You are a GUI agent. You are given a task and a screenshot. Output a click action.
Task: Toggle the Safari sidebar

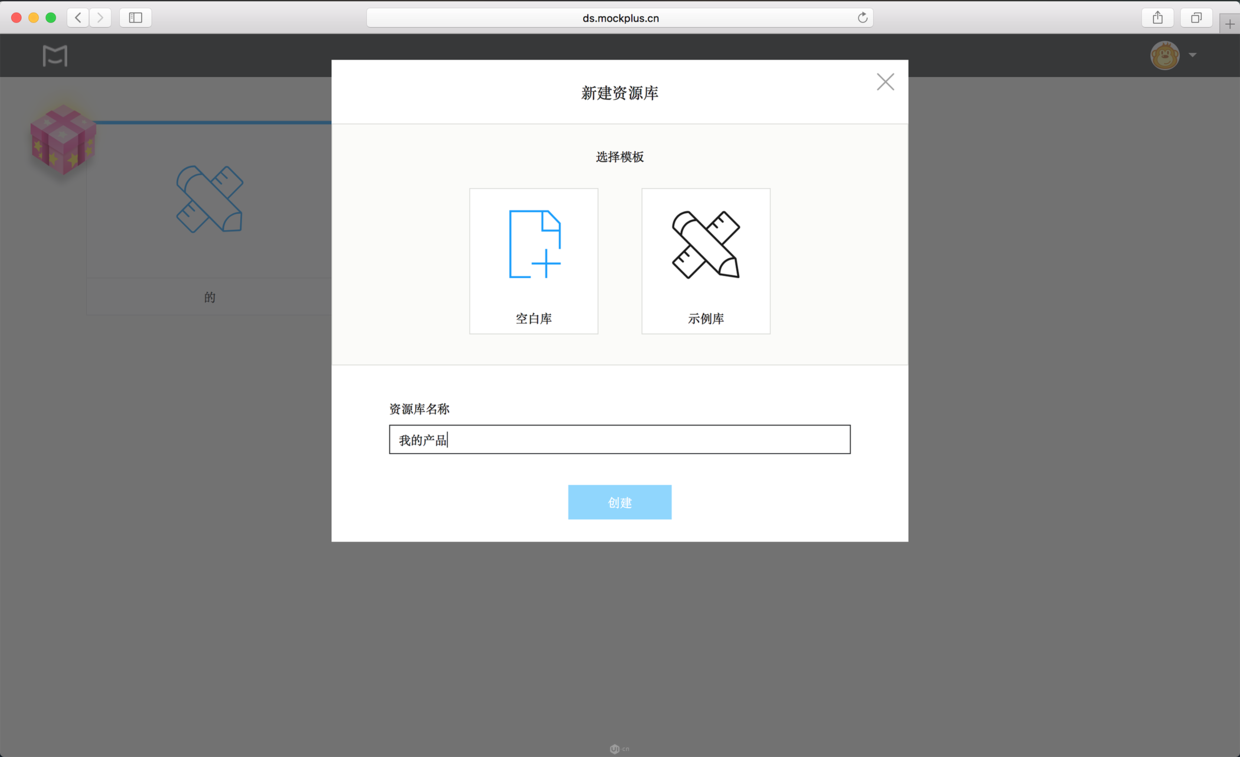click(136, 18)
